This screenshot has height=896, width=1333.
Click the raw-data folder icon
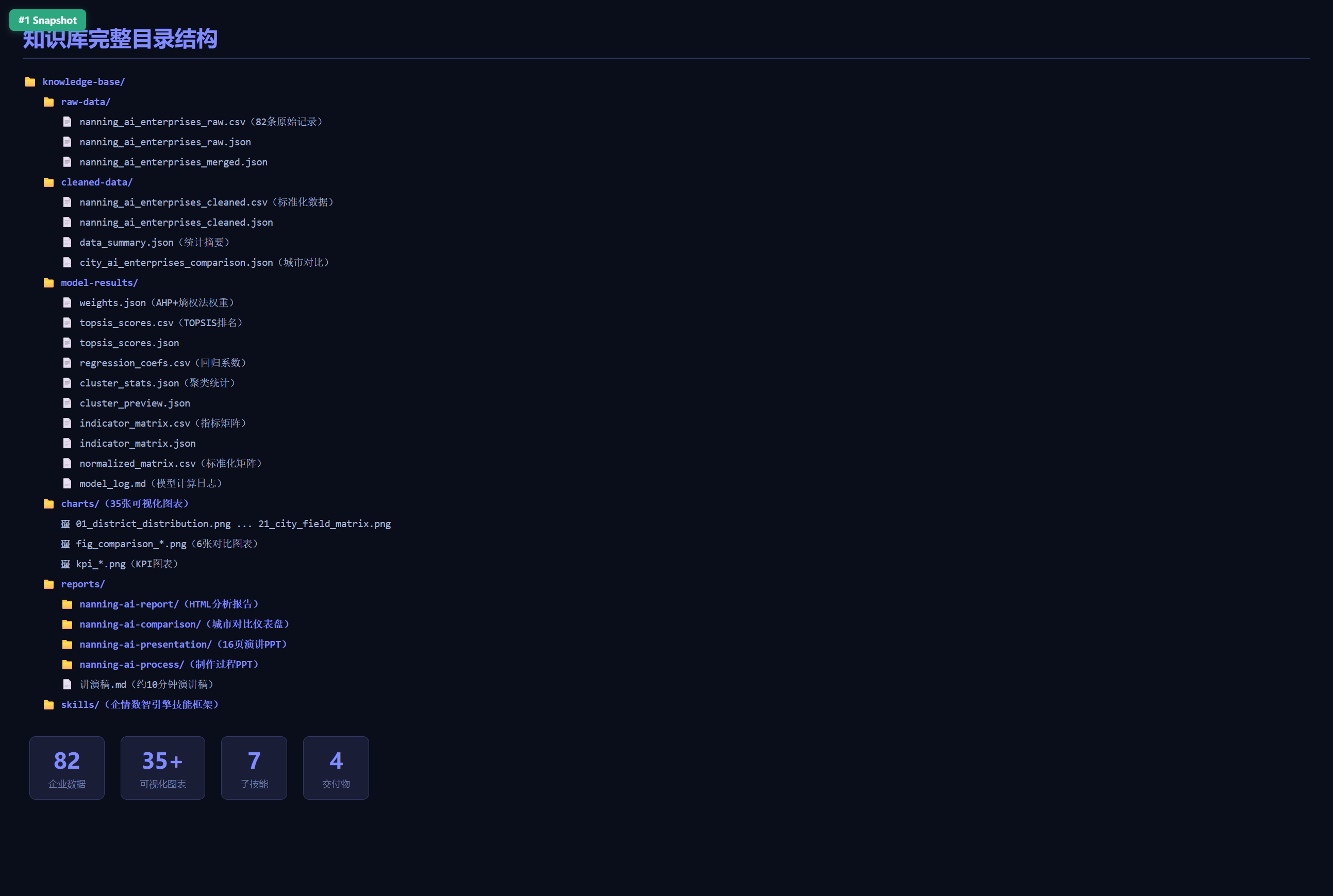(48, 102)
